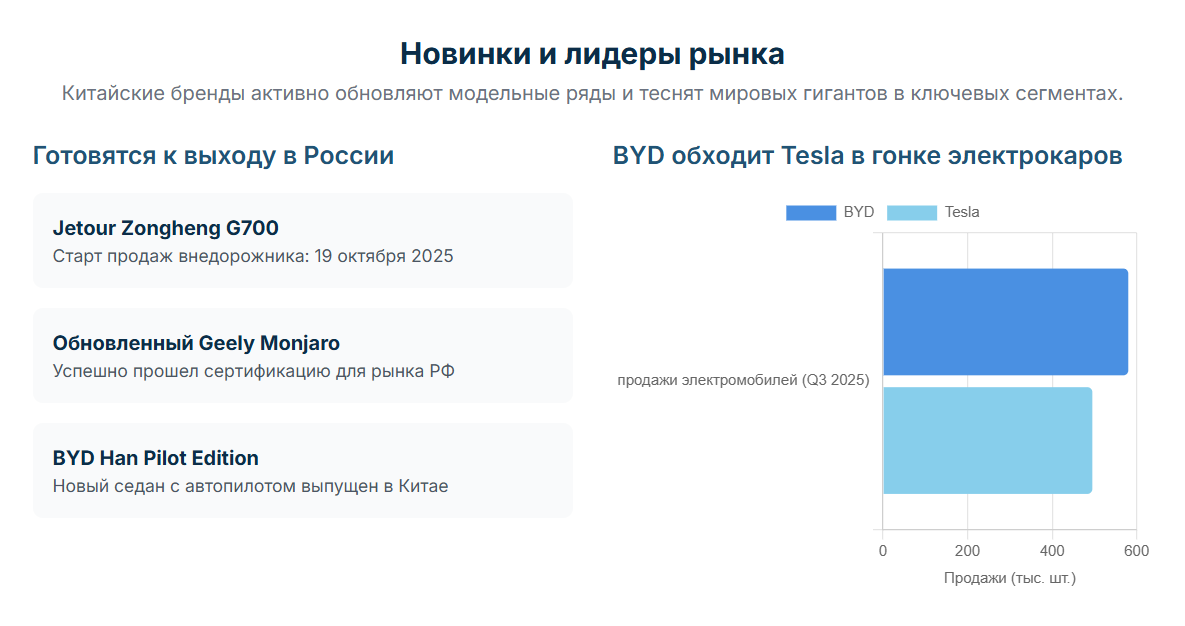The image size is (1185, 626).
Task: Toggle the Tesla legend color swatch
Action: [911, 212]
